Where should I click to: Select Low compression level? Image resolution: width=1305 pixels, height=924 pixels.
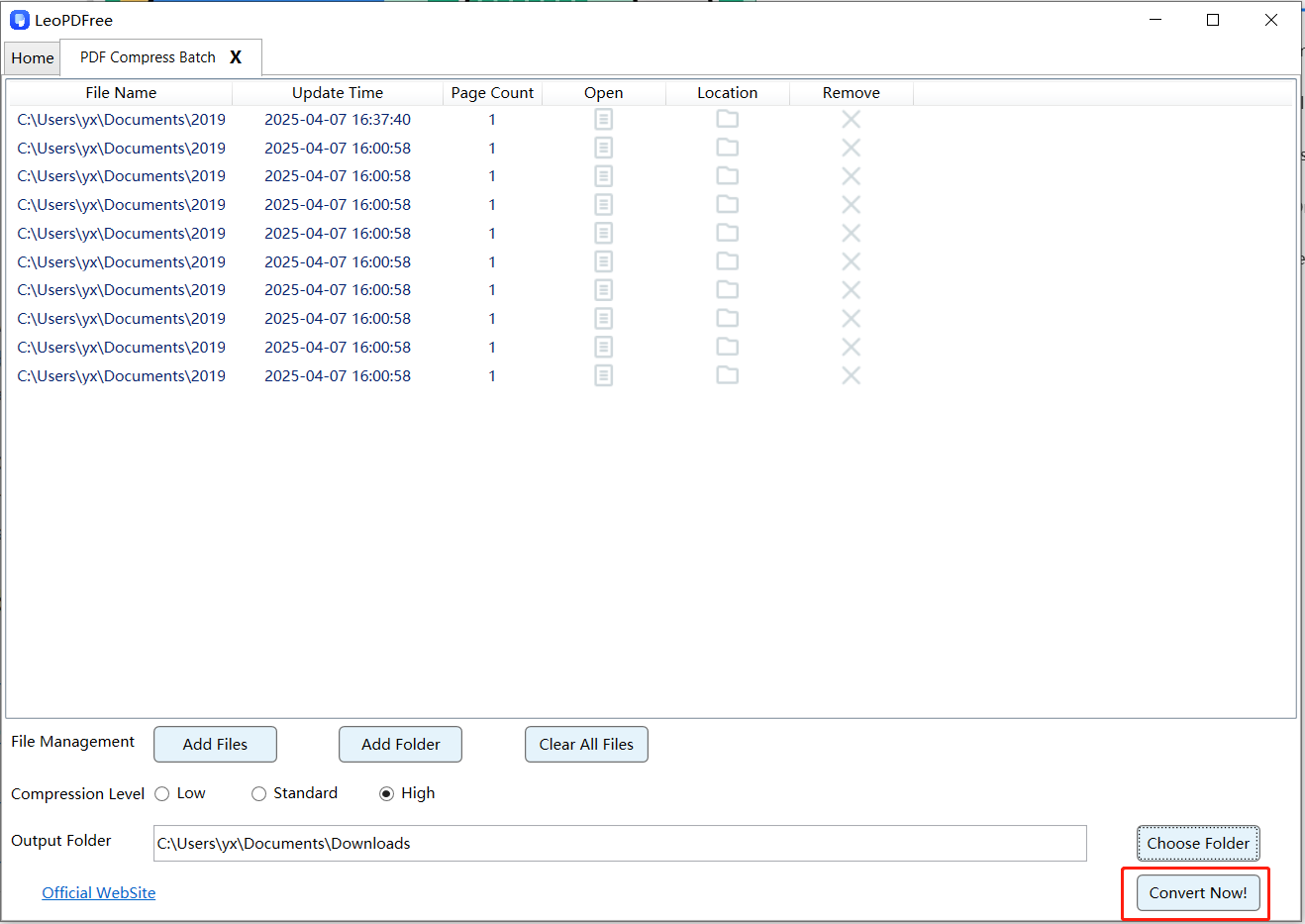coord(162,794)
